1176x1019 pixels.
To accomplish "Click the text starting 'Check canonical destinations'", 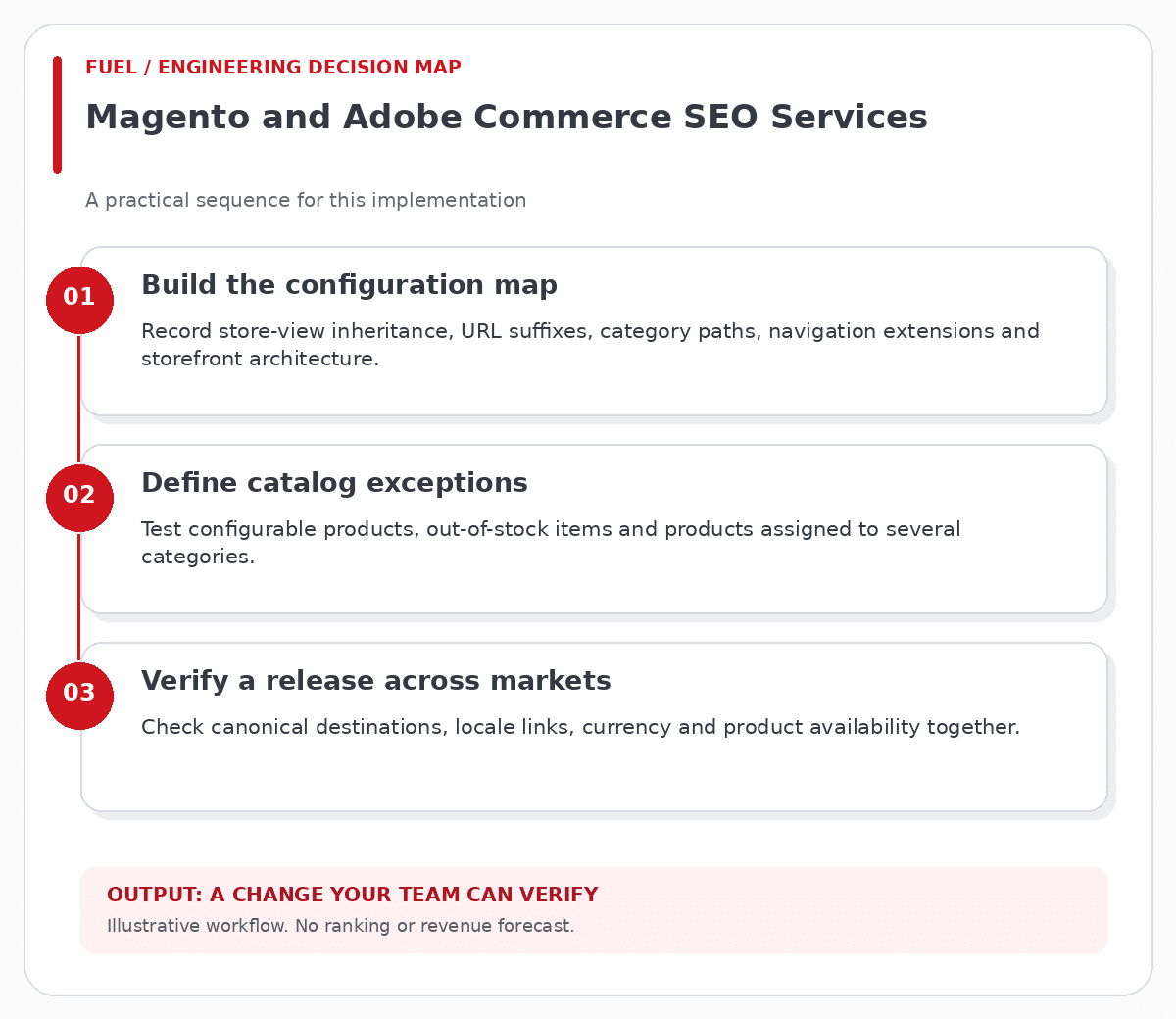I will pos(580,727).
